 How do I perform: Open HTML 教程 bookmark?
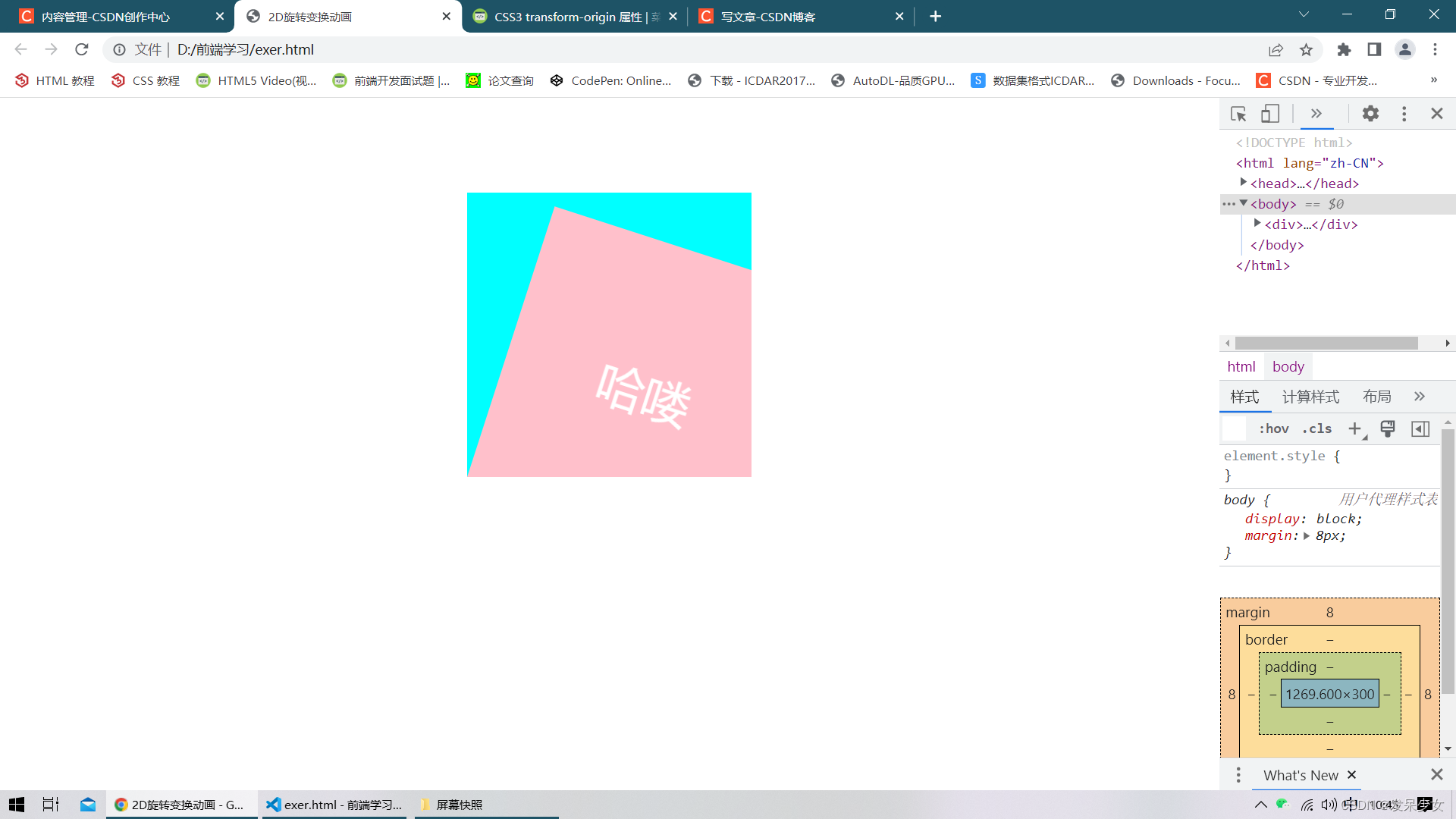tap(55, 81)
